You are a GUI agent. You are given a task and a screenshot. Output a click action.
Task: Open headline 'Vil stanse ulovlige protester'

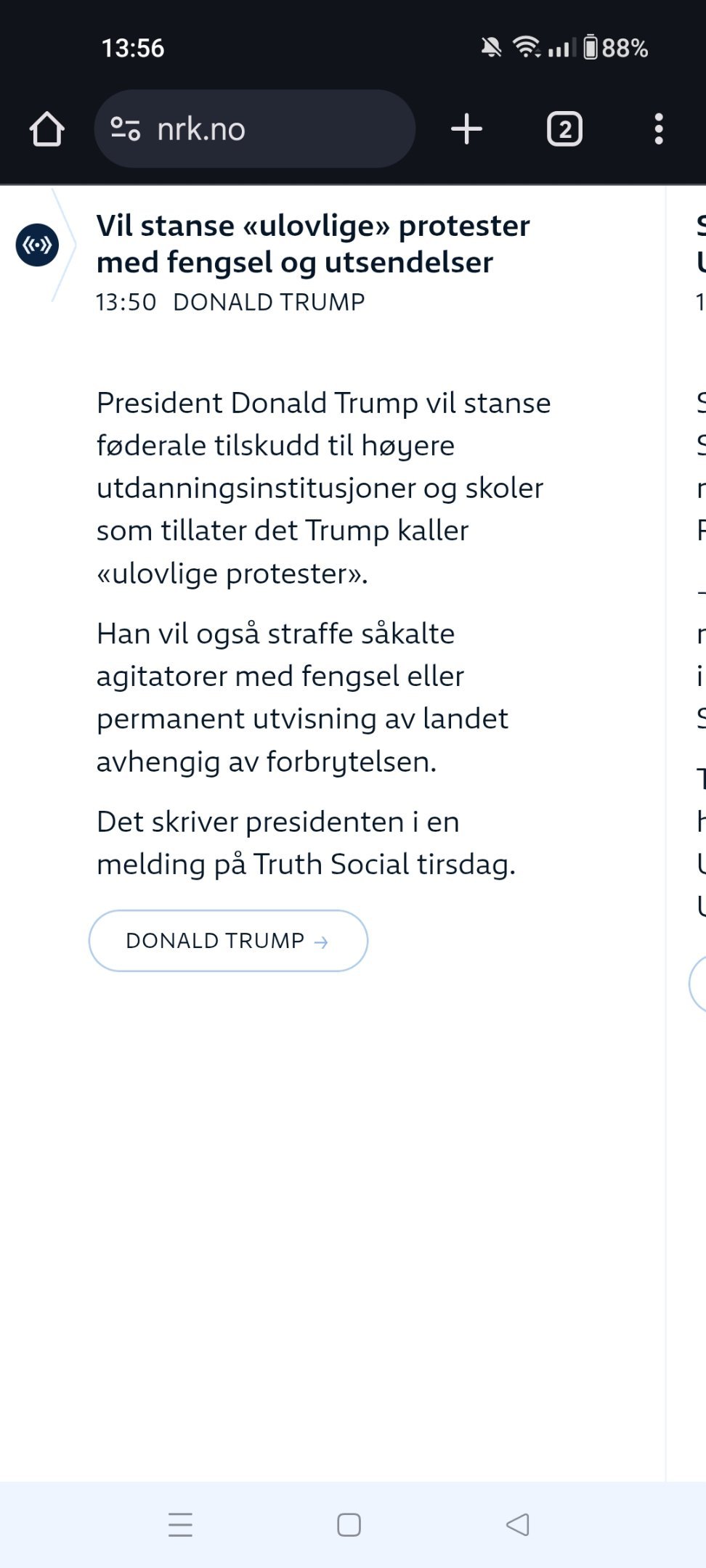(313, 244)
